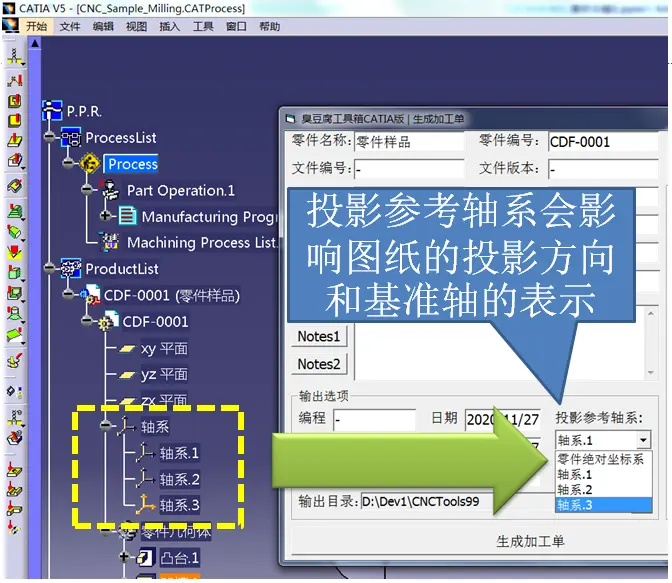Viewport: 672px width, 583px height.
Task: Click the Machining Process List icon
Action: click(110, 242)
